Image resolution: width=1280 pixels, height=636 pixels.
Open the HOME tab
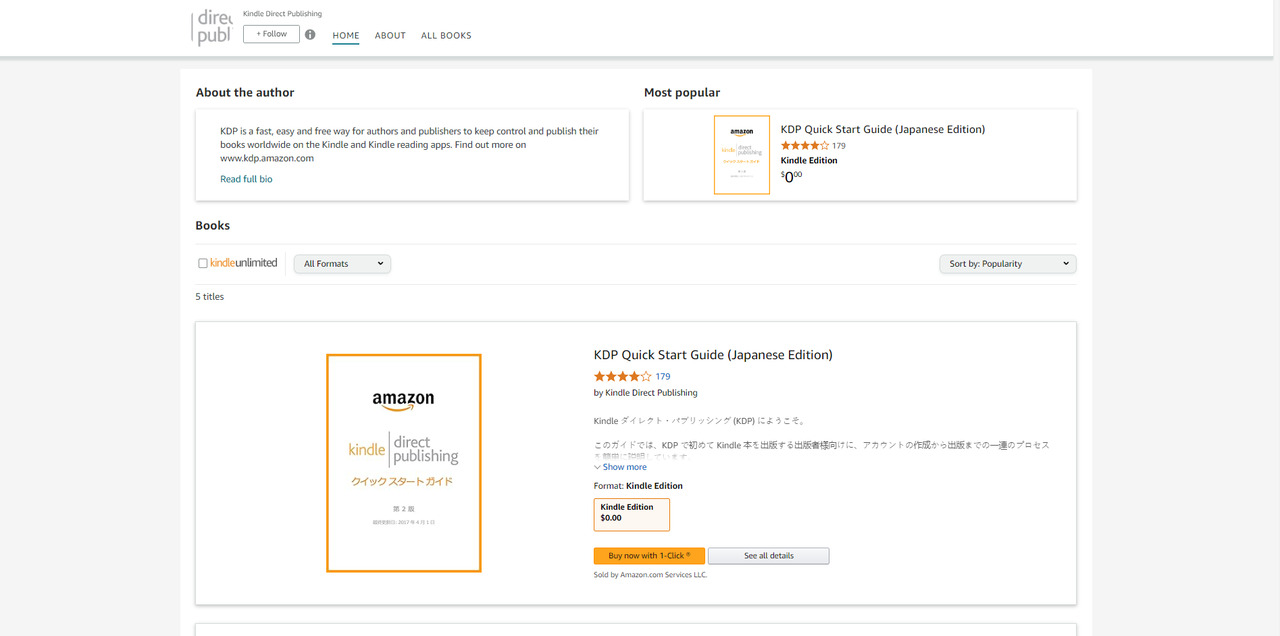click(x=346, y=35)
